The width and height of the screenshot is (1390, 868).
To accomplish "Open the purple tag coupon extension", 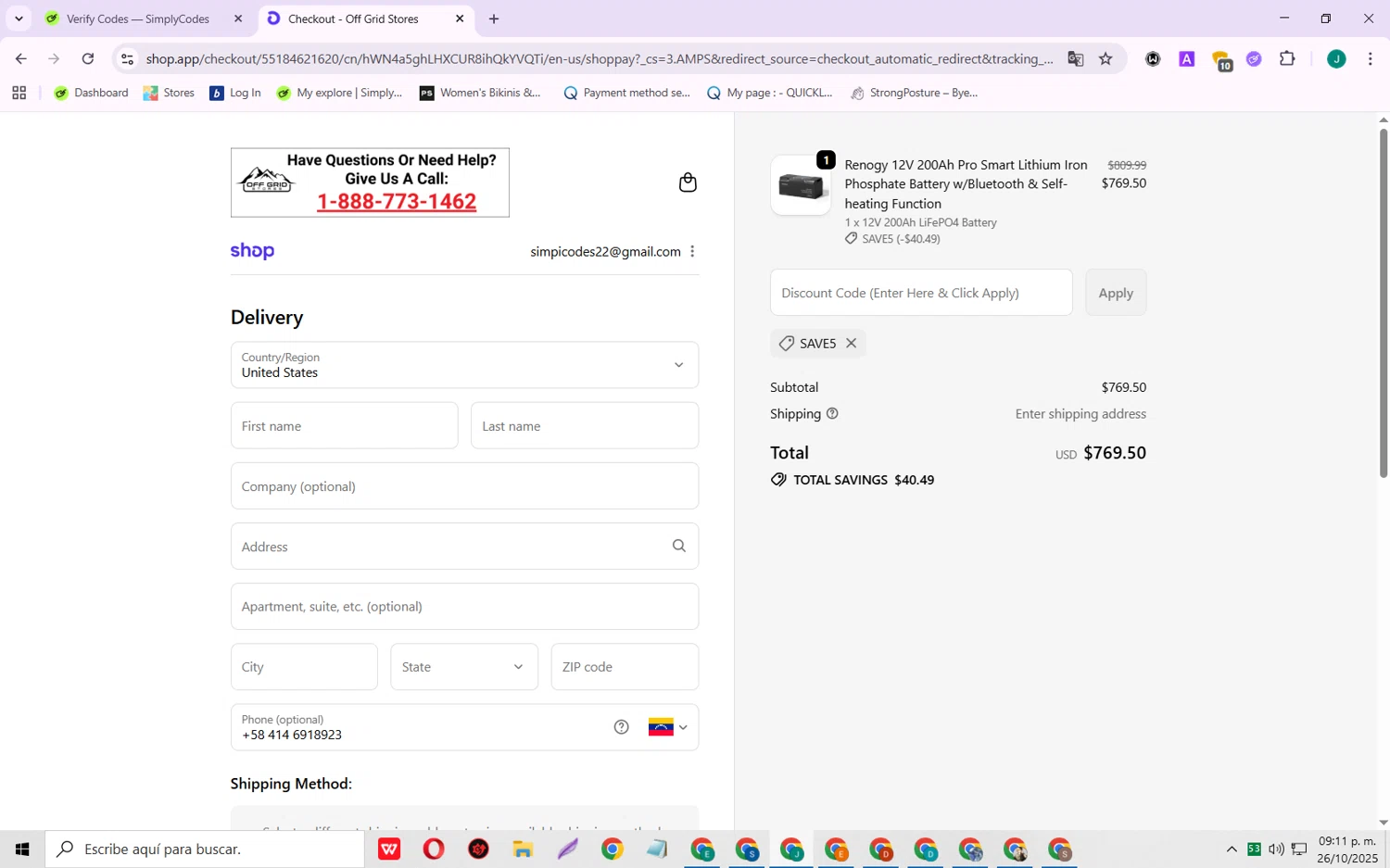I will click(1254, 58).
